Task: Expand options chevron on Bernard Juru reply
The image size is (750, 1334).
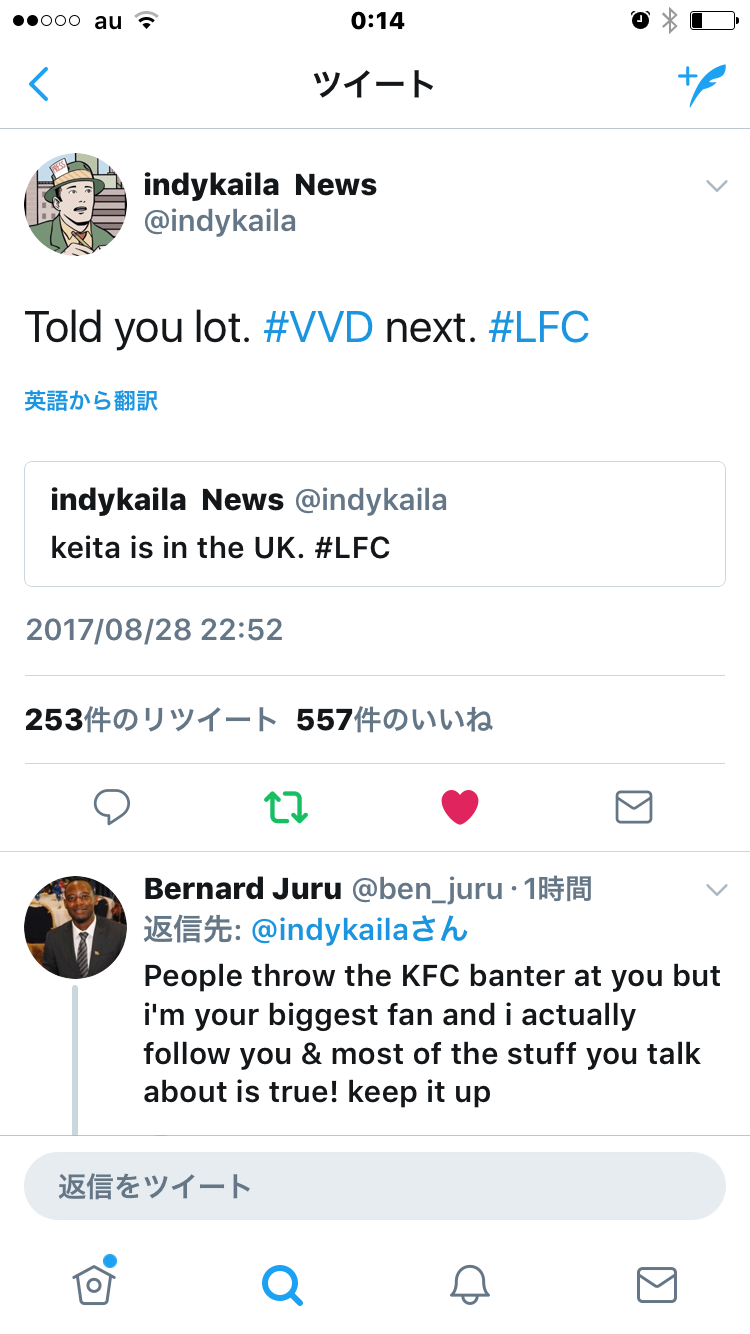Action: tap(716, 889)
